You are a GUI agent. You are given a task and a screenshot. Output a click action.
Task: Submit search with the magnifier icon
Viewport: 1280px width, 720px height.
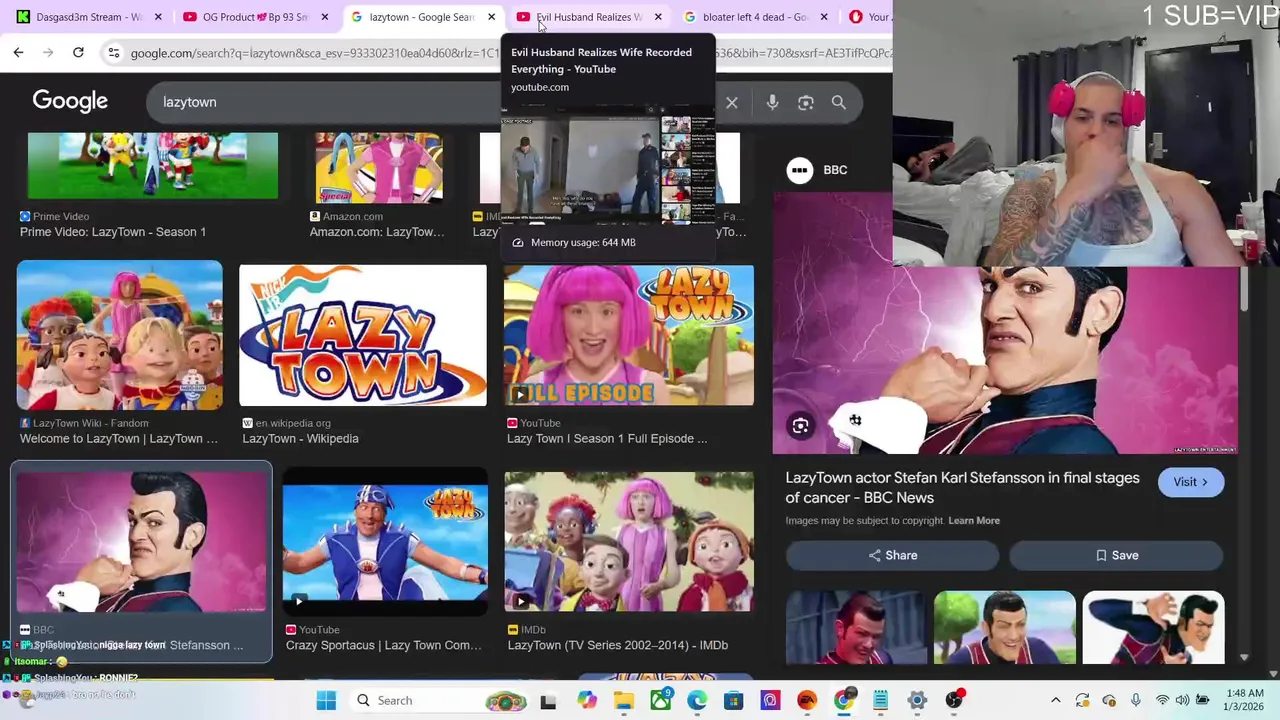click(x=839, y=102)
